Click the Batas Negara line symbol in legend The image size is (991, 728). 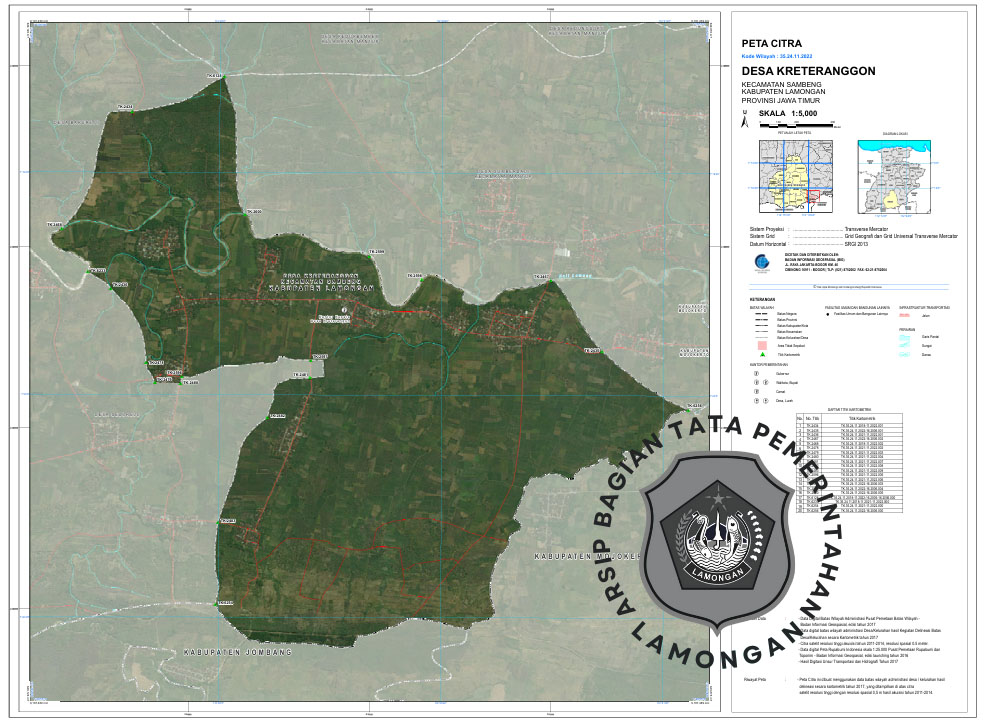tap(763, 313)
